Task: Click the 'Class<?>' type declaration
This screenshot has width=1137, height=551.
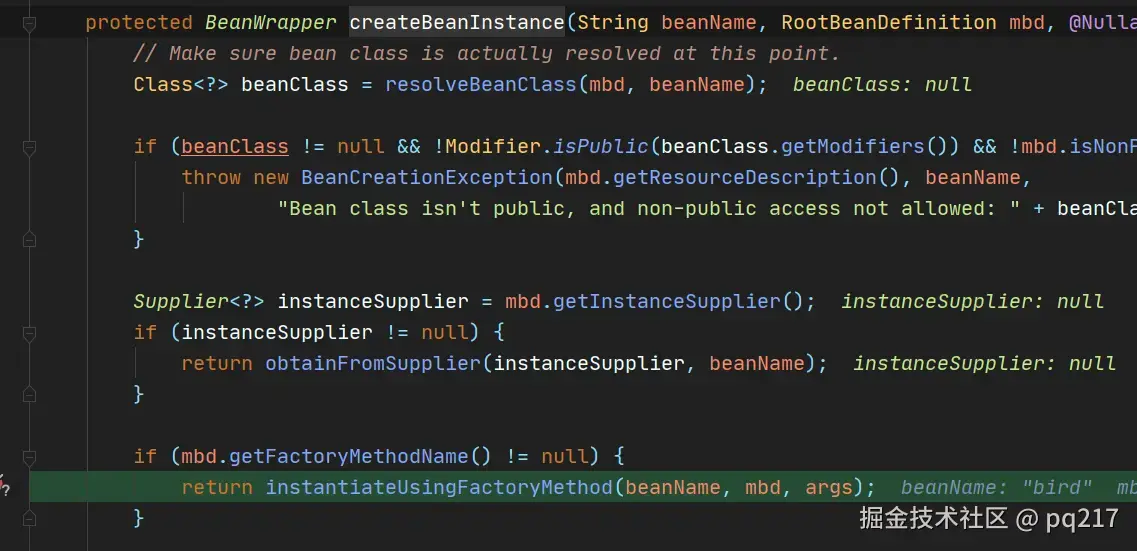Action: pyautogui.click(x=181, y=85)
